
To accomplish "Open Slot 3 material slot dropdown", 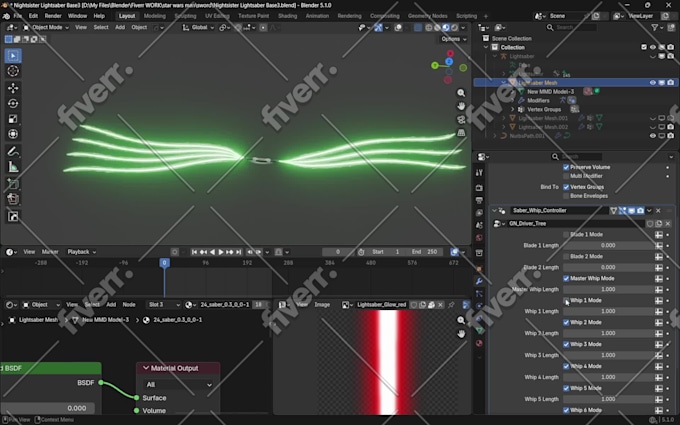I will [x=164, y=305].
